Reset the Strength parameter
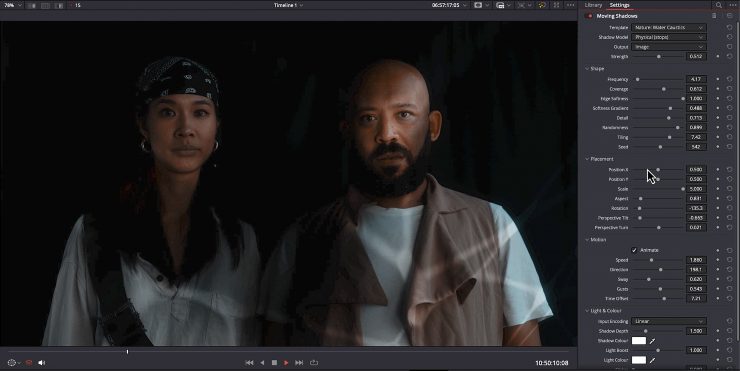The height and width of the screenshot is (371, 740). point(730,57)
